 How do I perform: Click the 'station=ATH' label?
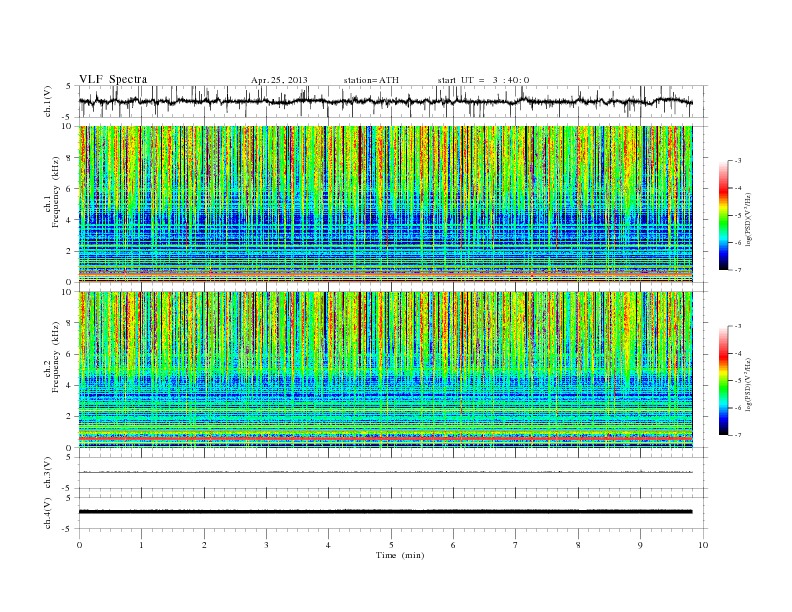371,80
